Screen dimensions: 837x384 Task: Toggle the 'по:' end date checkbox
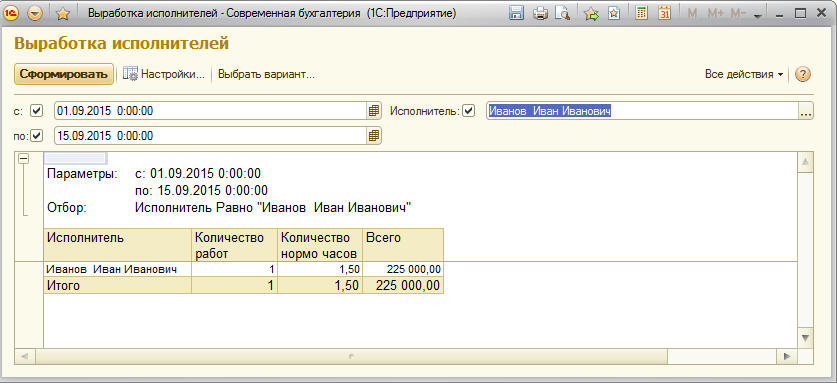coord(36,136)
